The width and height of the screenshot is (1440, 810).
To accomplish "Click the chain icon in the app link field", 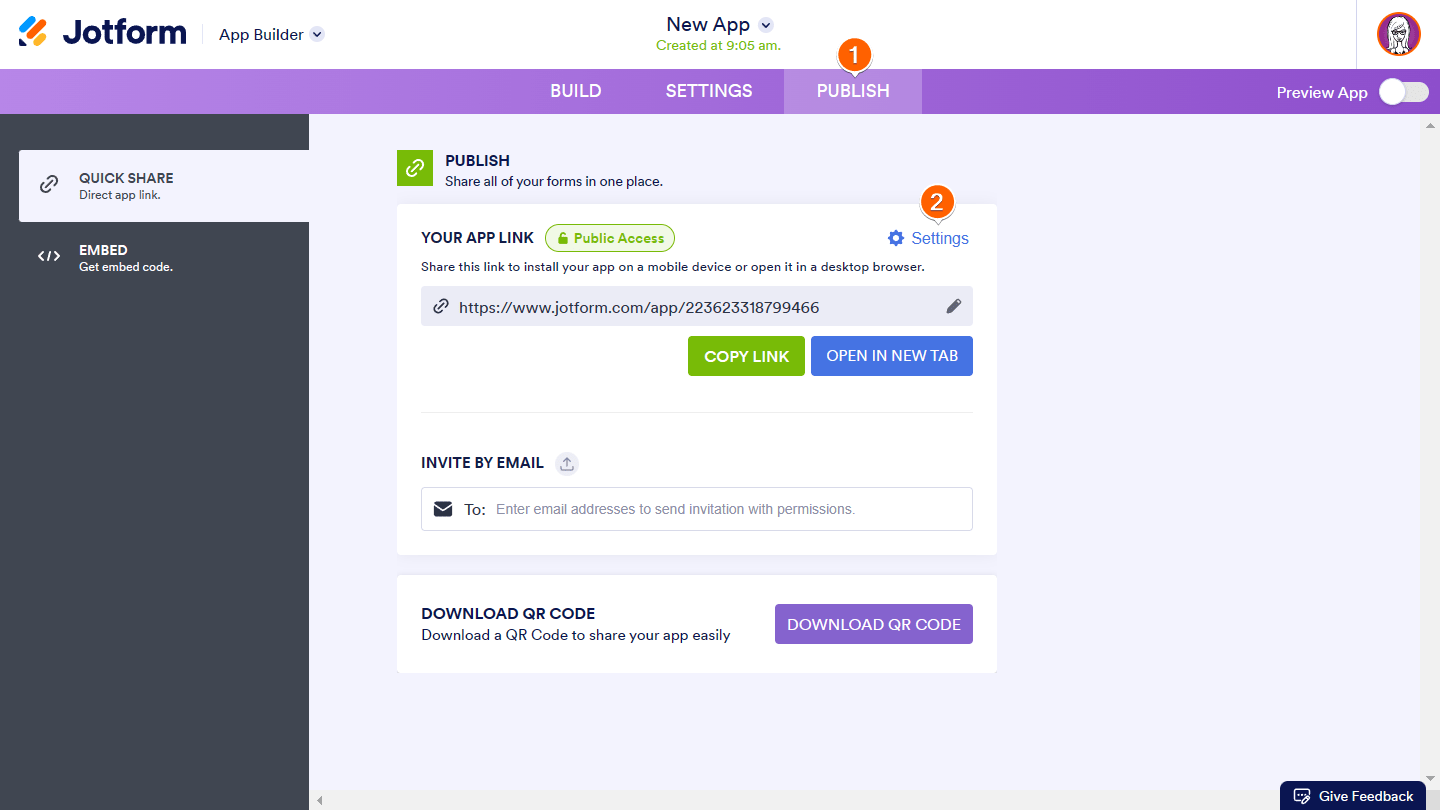I will click(x=440, y=307).
